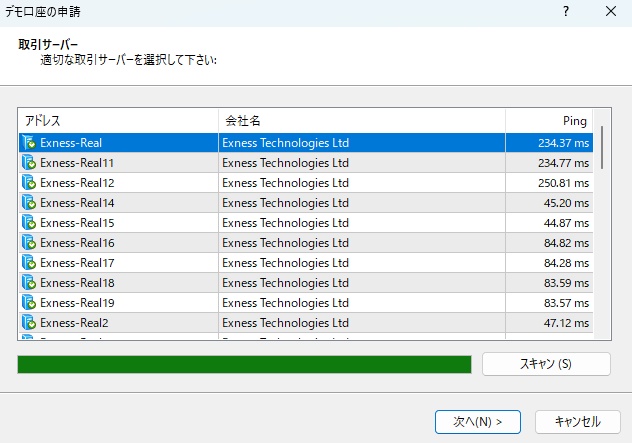The width and height of the screenshot is (632, 443).
Task: Select the Exness-Real15 server name
Action: click(x=77, y=223)
